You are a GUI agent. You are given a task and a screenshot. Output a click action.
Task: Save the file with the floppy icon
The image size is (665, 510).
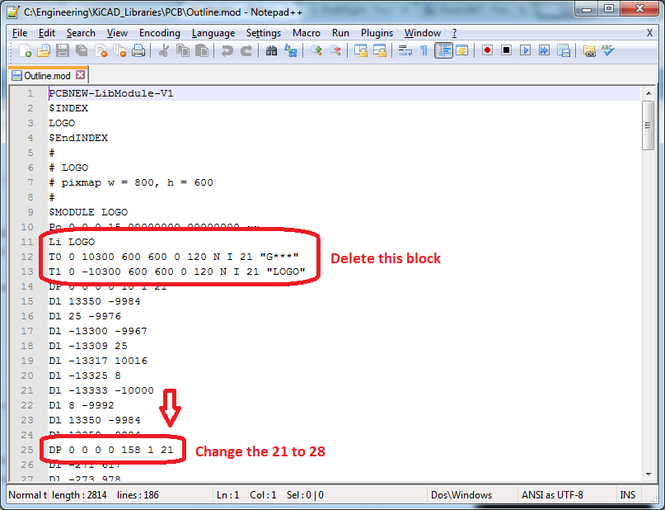(x=62, y=51)
